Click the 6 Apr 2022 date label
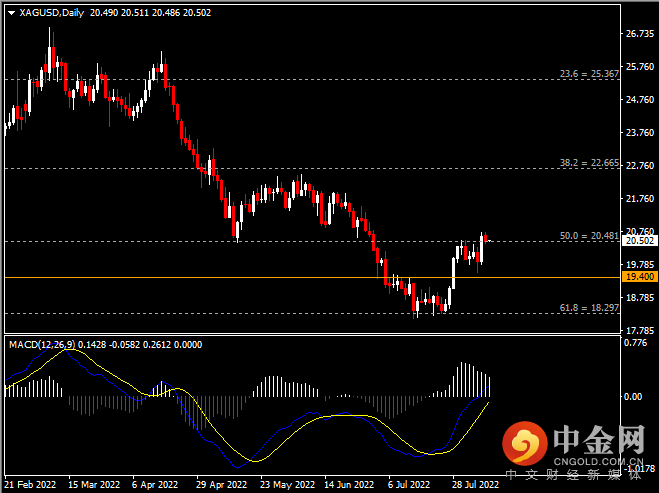 [x=155, y=485]
